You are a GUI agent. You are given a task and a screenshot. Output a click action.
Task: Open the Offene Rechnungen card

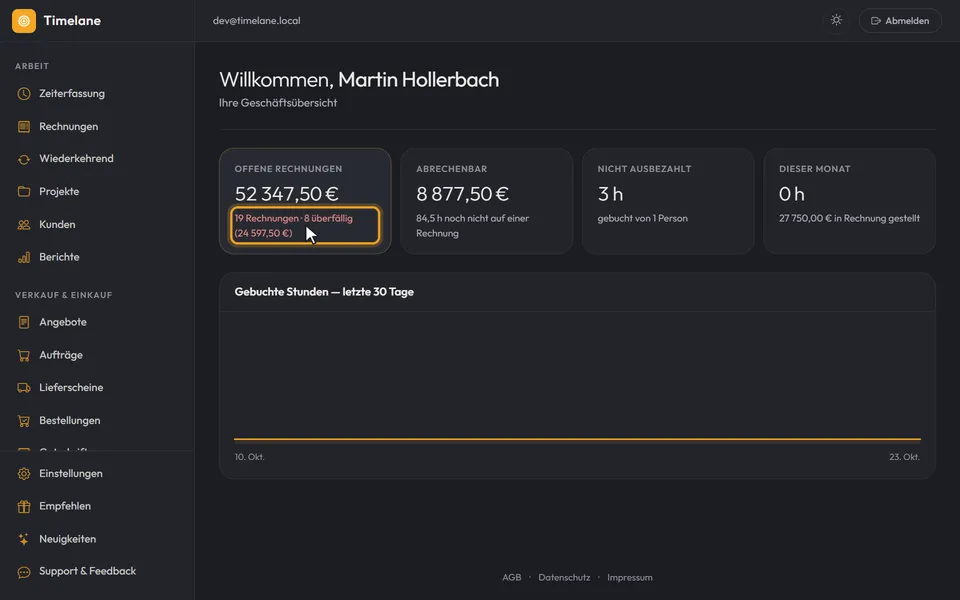(x=305, y=201)
